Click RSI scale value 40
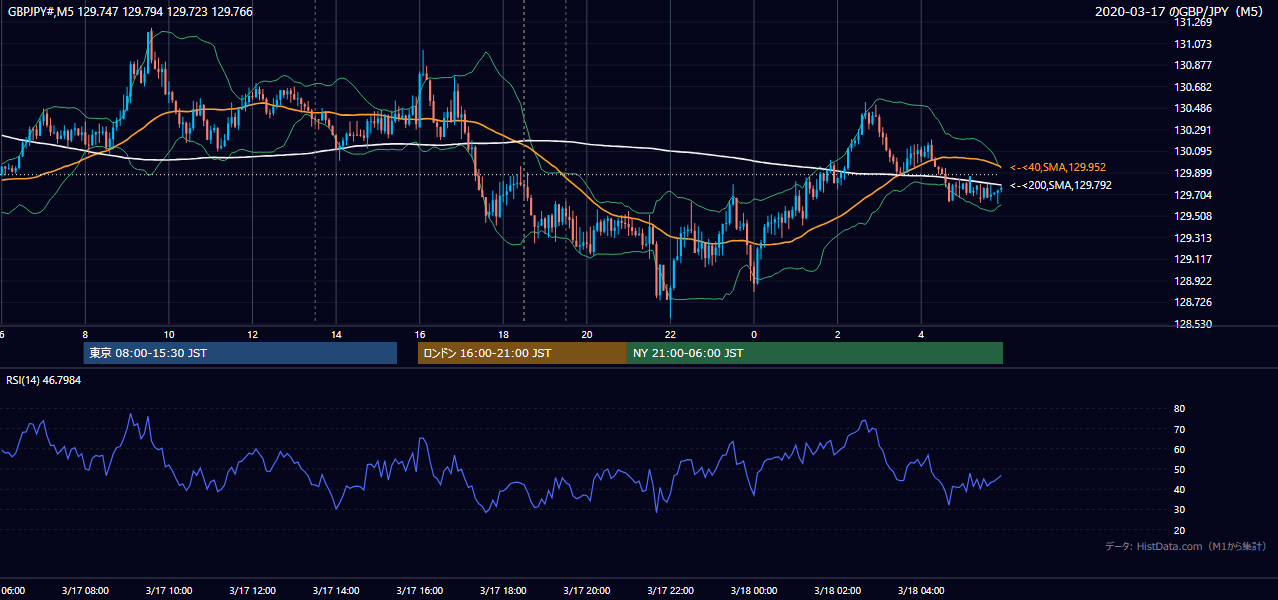This screenshot has width=1278, height=600. [1179, 489]
